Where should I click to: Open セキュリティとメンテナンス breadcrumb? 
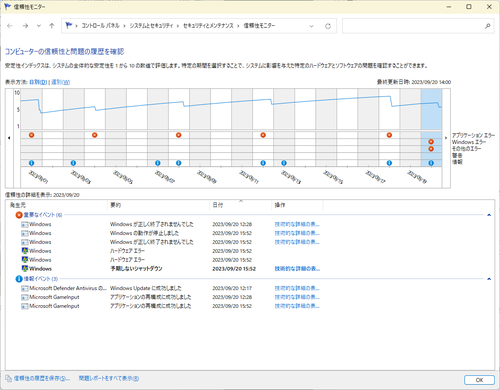pyautogui.click(x=208, y=26)
